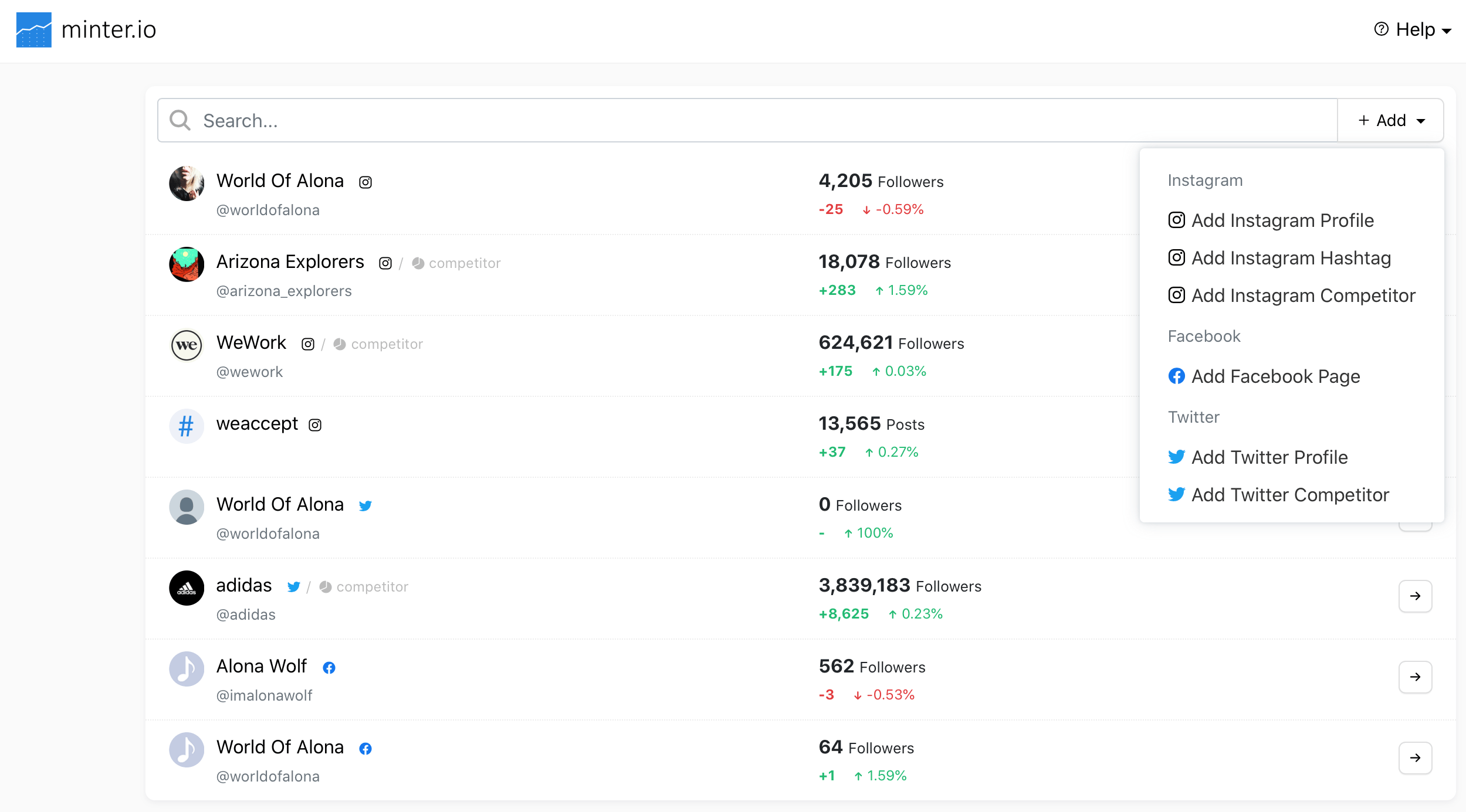The width and height of the screenshot is (1466, 812).
Task: Click the @worldofalona Instagram username link
Action: point(268,209)
